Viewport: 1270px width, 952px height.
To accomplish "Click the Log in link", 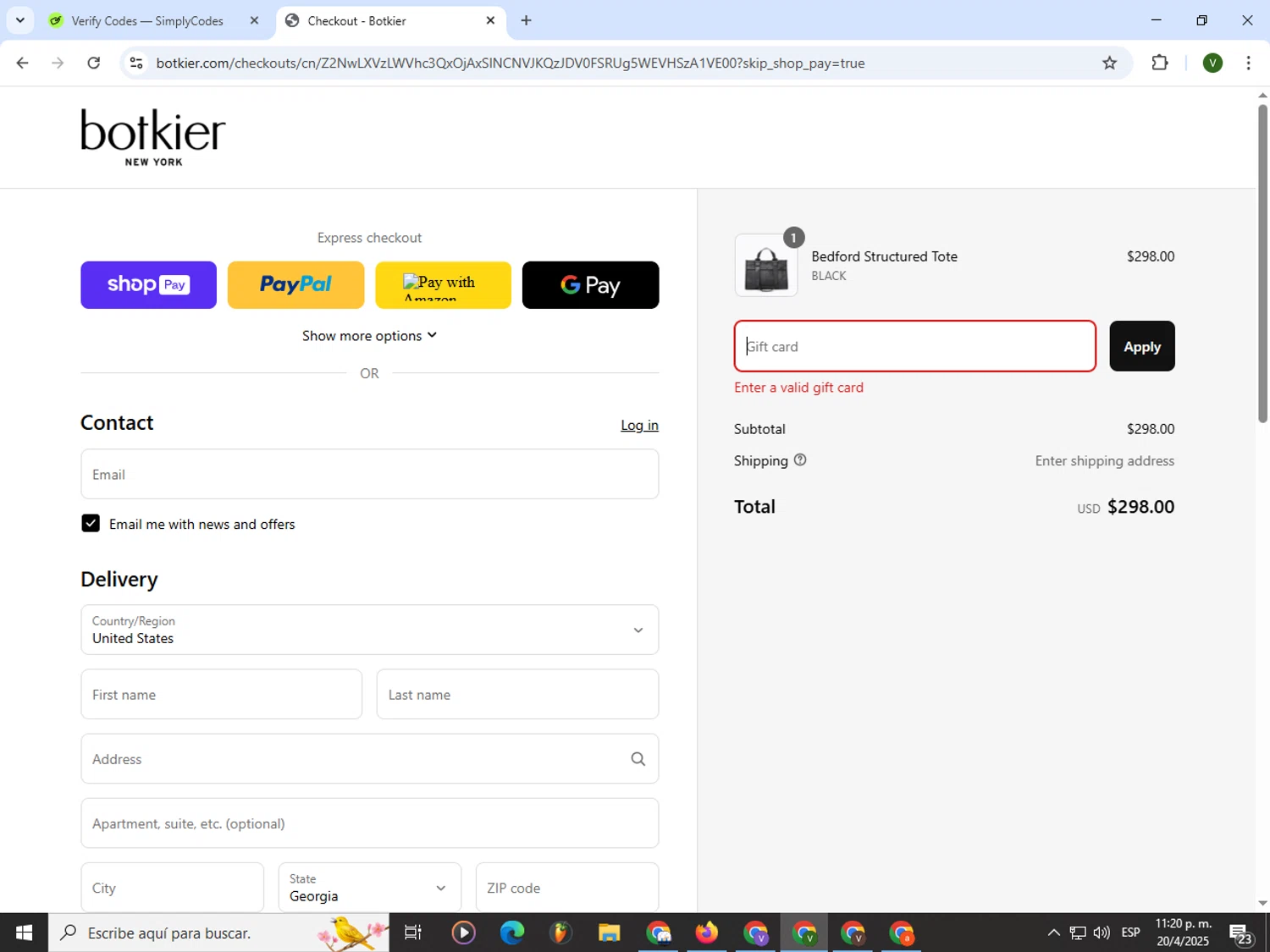I will click(x=639, y=426).
